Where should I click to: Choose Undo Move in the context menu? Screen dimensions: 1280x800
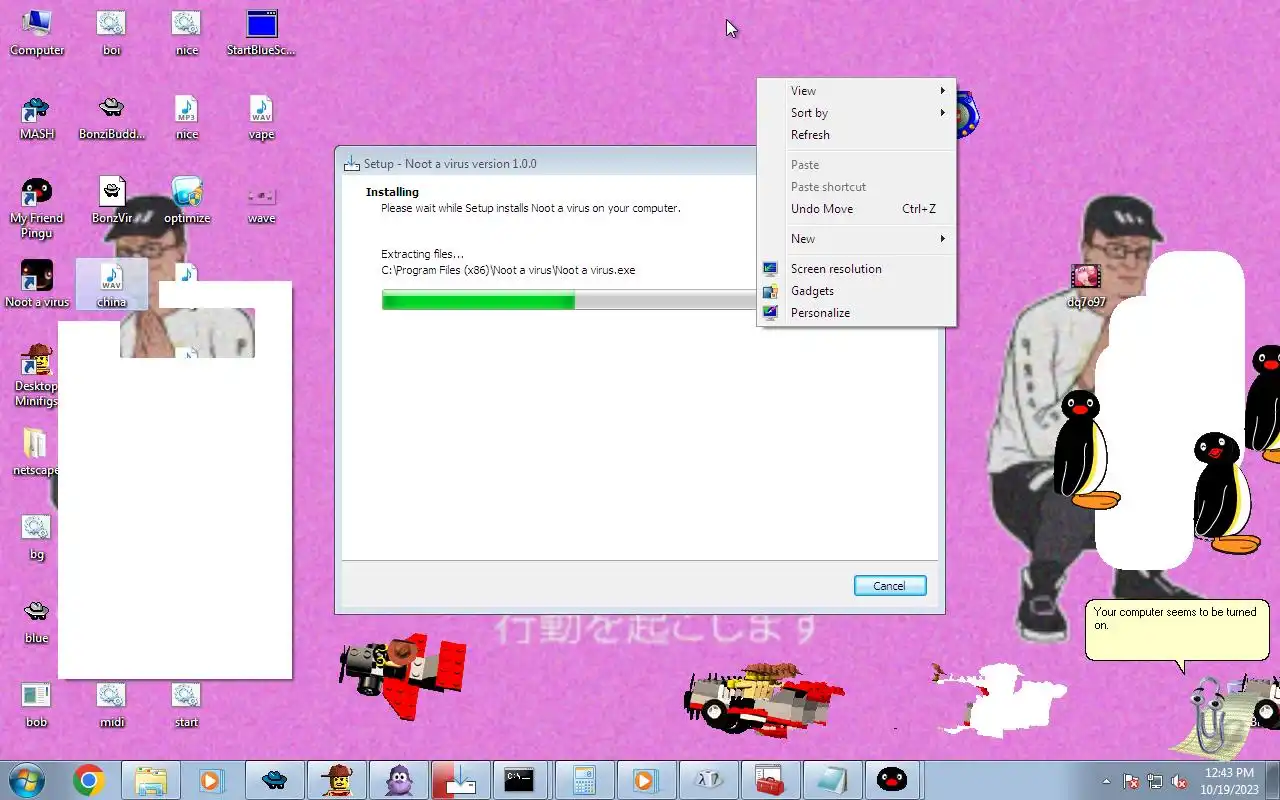click(x=856, y=209)
